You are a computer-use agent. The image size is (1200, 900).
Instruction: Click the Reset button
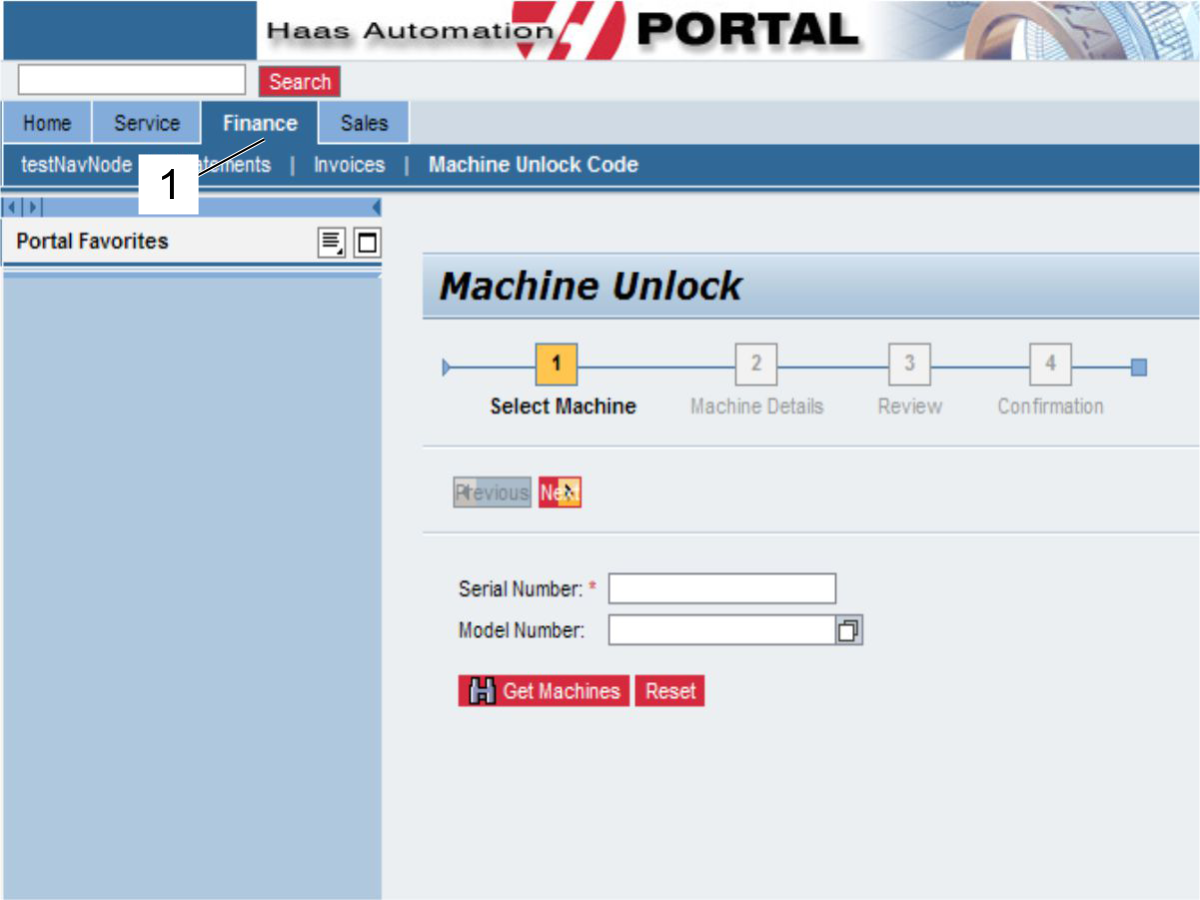click(x=670, y=691)
